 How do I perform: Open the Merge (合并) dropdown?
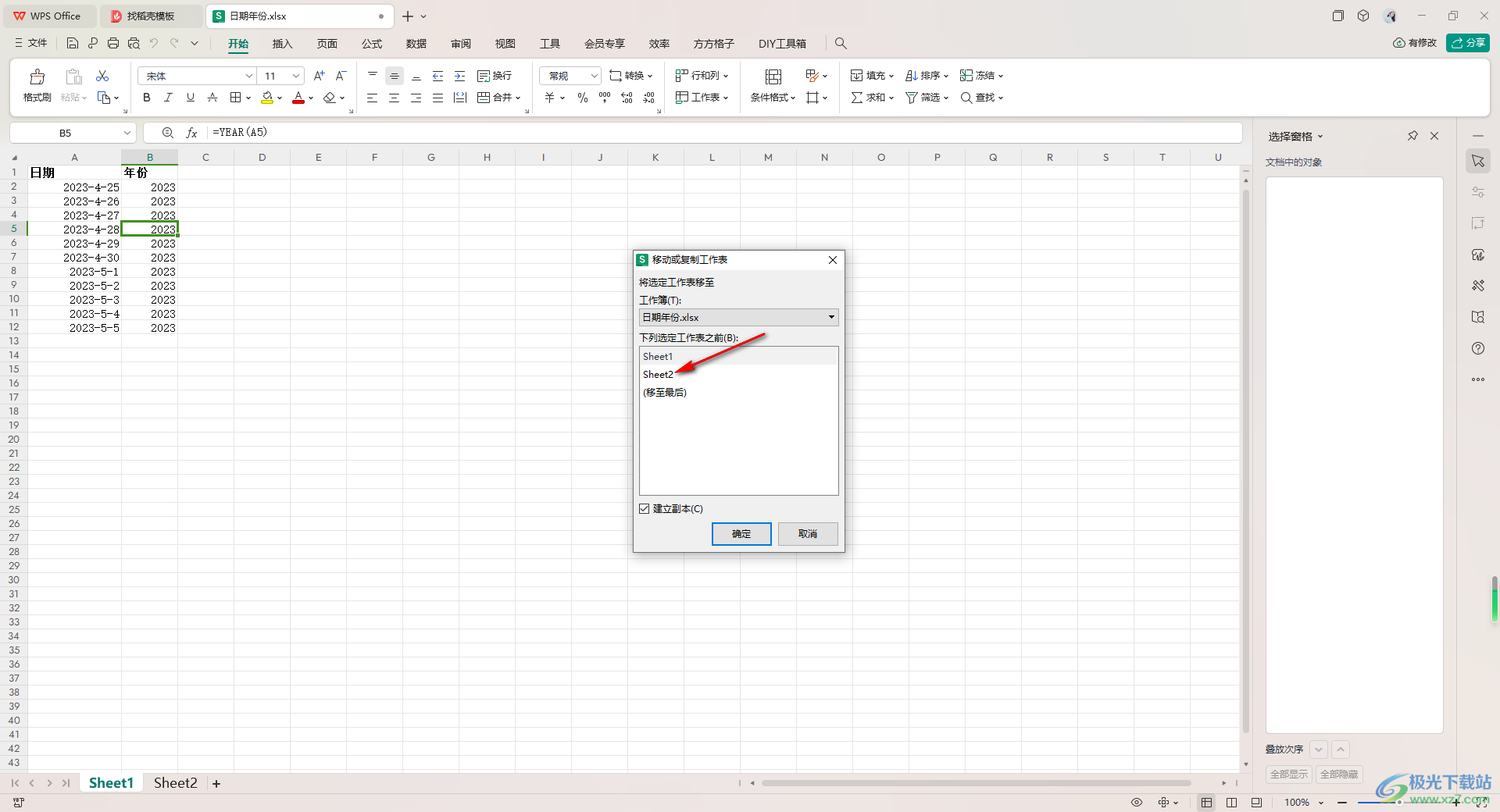point(499,98)
